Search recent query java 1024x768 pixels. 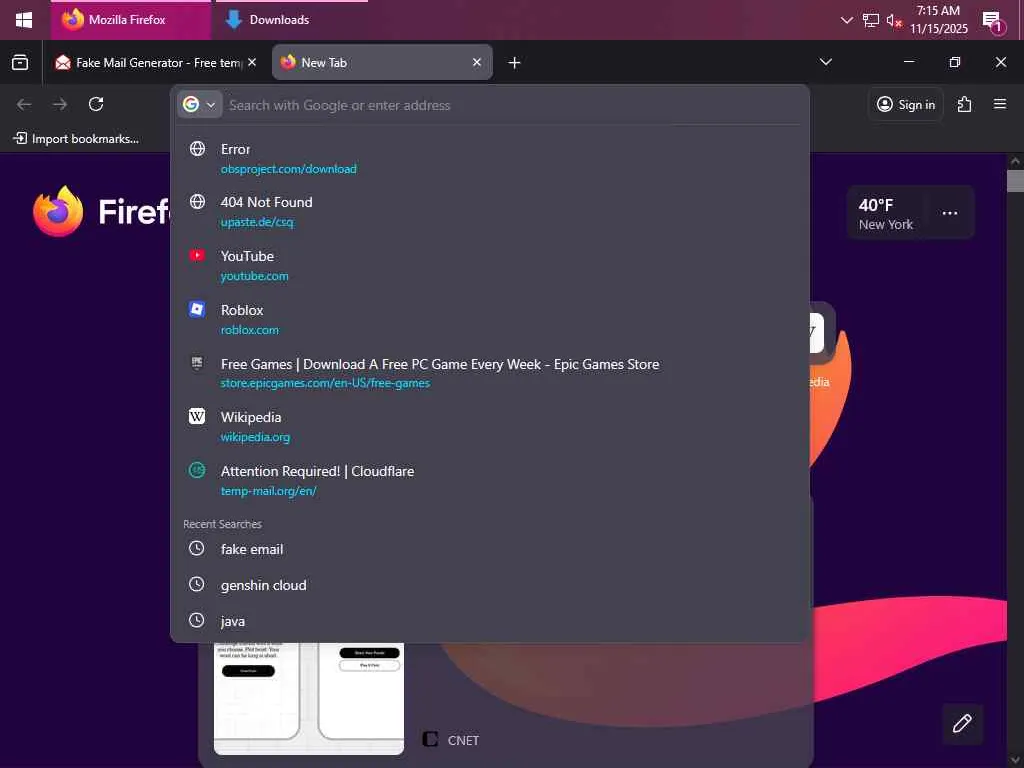490,621
